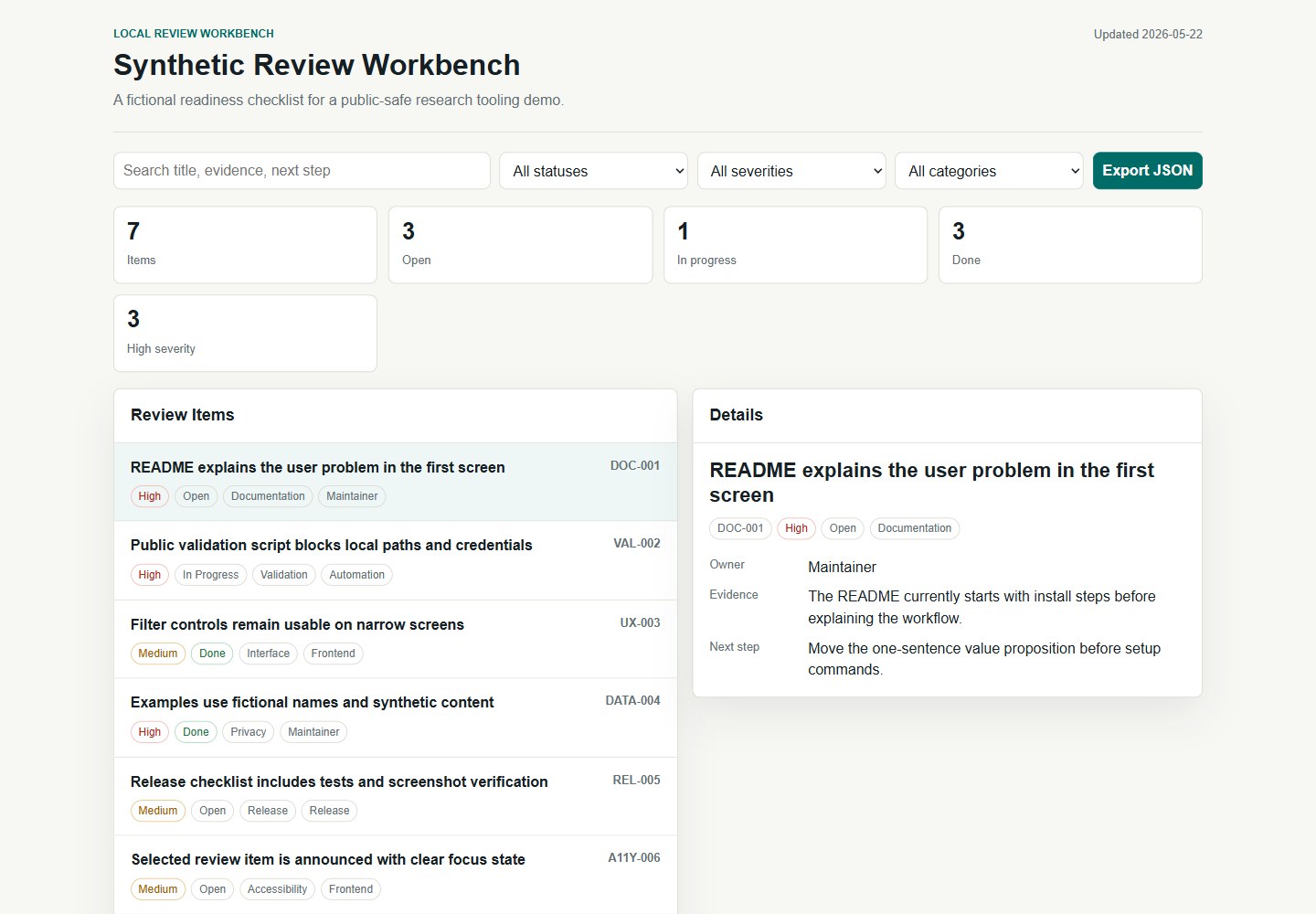Click the Items count card showing 7
1316x914 pixels.
(245, 245)
